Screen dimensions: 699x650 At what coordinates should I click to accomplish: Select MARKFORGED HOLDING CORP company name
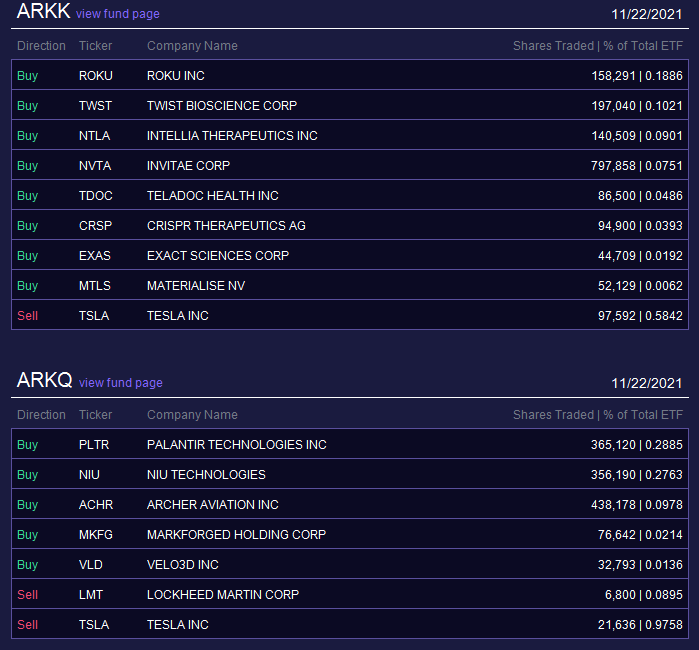(x=237, y=535)
